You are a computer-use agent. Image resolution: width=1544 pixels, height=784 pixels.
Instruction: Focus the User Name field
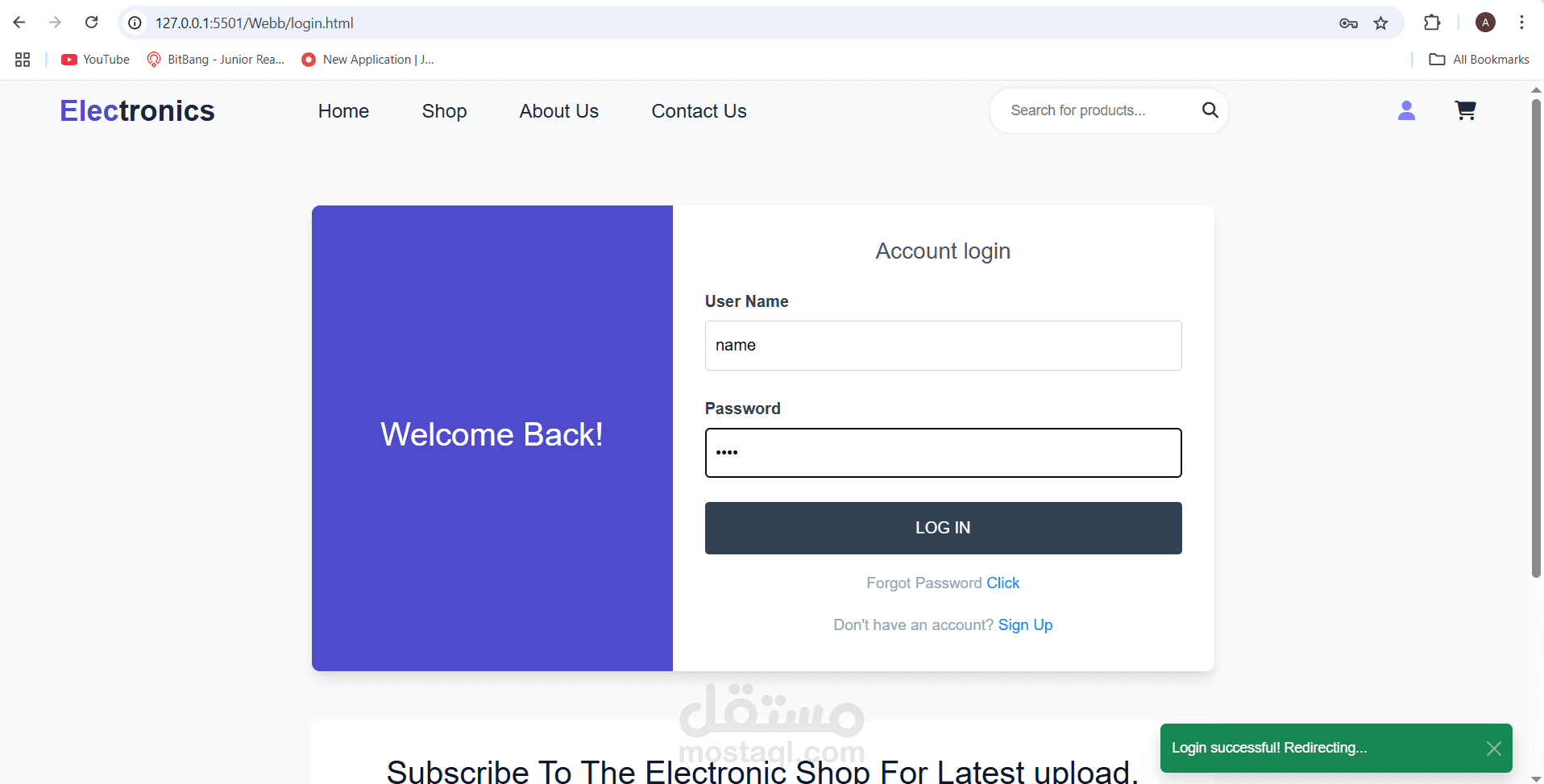[x=943, y=346]
